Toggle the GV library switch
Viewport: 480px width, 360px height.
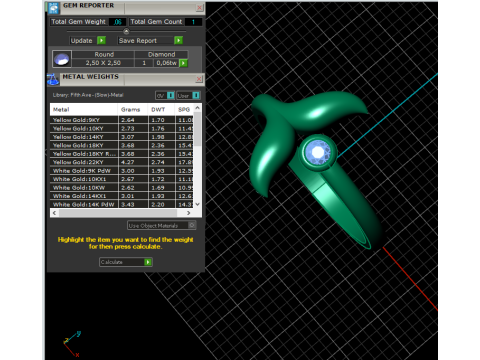point(170,95)
